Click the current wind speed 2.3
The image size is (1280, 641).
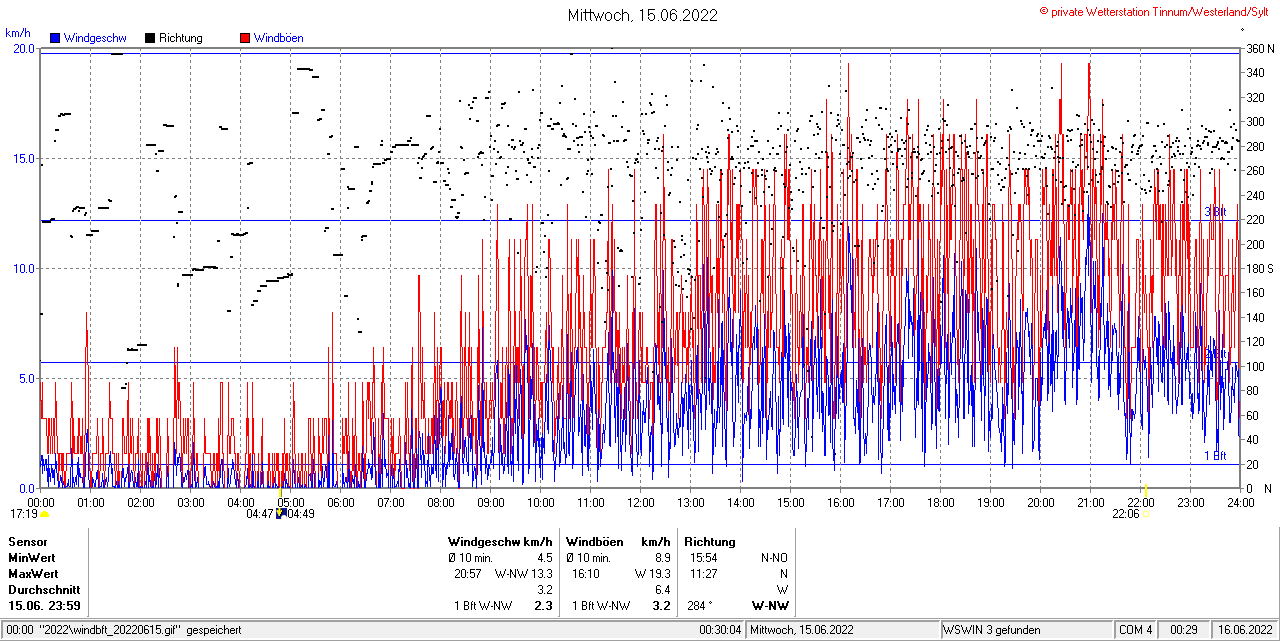pyautogui.click(x=544, y=606)
